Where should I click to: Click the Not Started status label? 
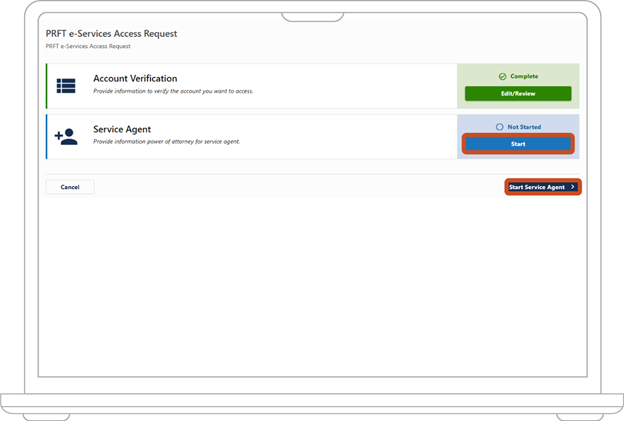click(524, 127)
